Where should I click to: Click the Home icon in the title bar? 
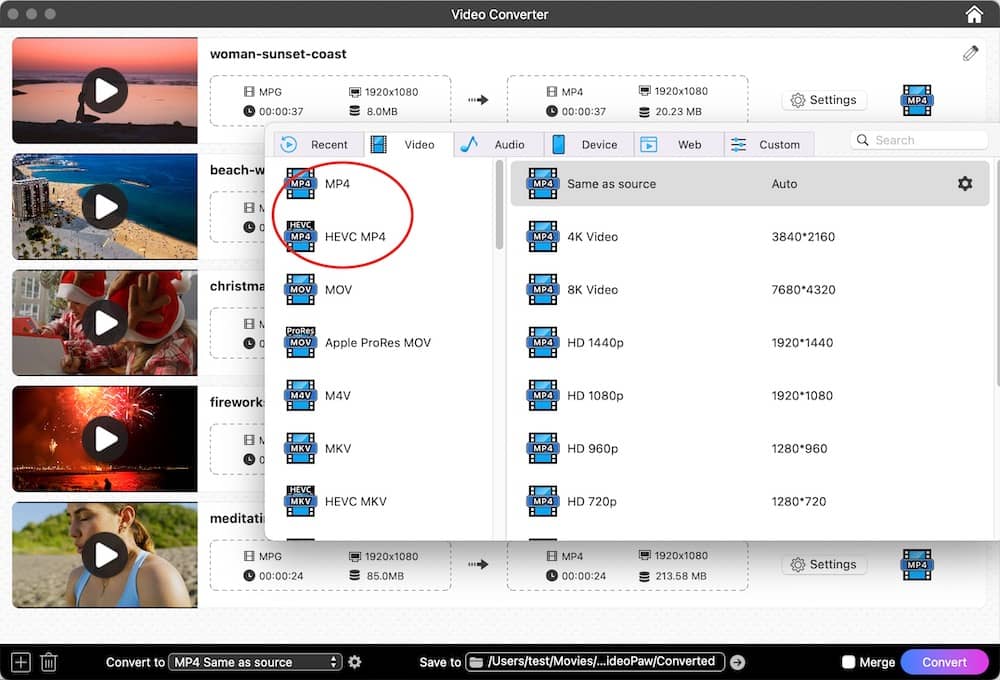974,14
